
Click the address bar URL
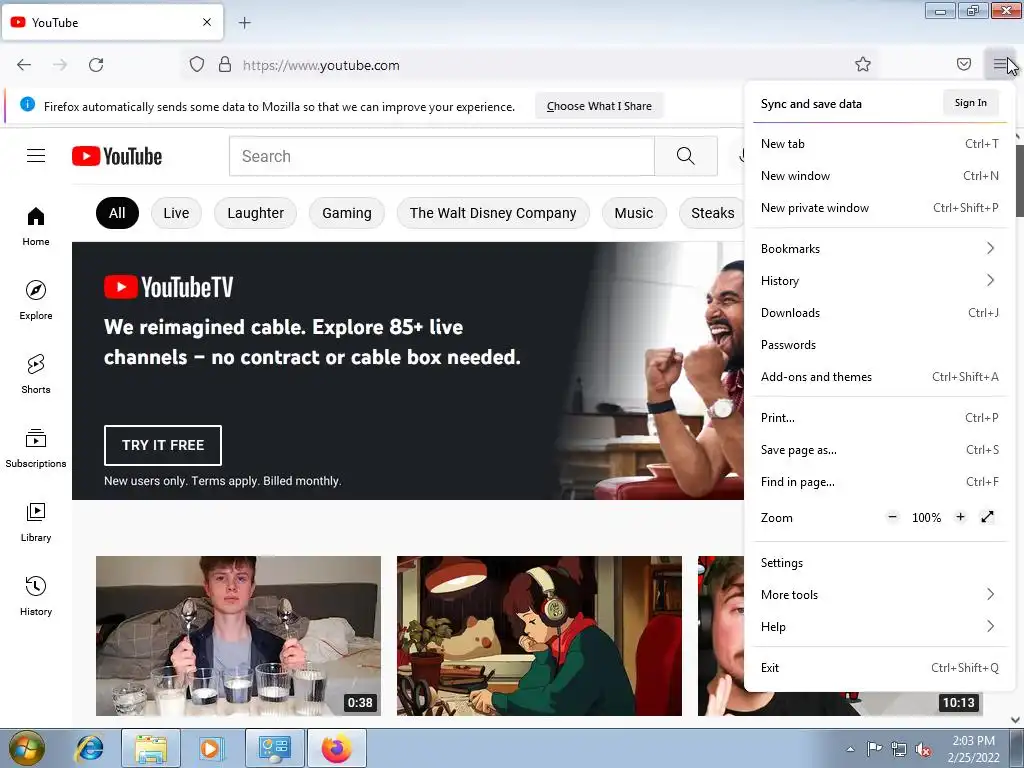321,65
